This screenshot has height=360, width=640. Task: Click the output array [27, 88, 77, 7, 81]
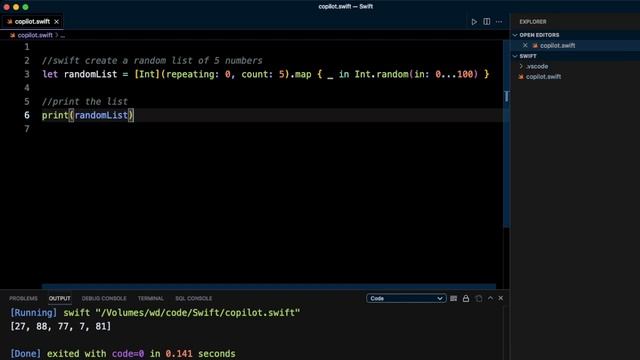point(60,327)
